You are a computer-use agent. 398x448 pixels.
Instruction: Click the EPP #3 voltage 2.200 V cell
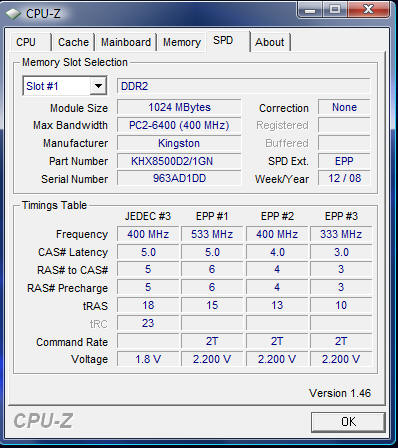click(341, 359)
